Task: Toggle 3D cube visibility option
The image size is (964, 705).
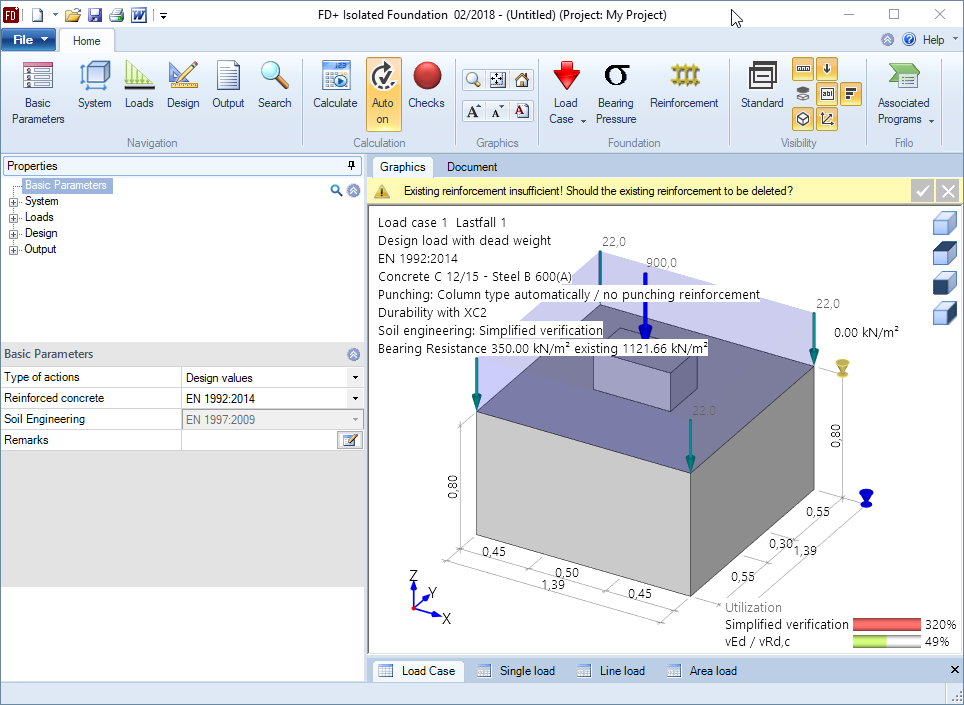Action: (803, 119)
